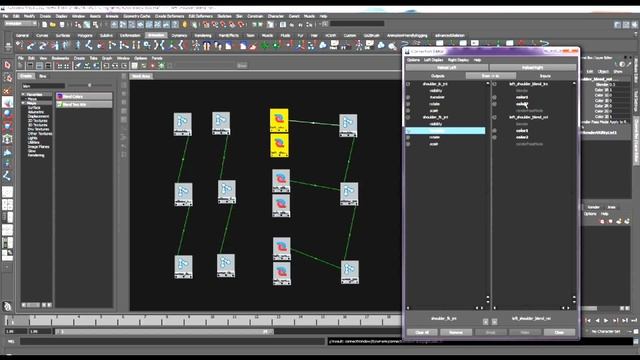Image resolution: width=640 pixels, height=360 pixels.
Task: Click the Input Connections icon in Hypershade toolbar
Action: coord(106,65)
